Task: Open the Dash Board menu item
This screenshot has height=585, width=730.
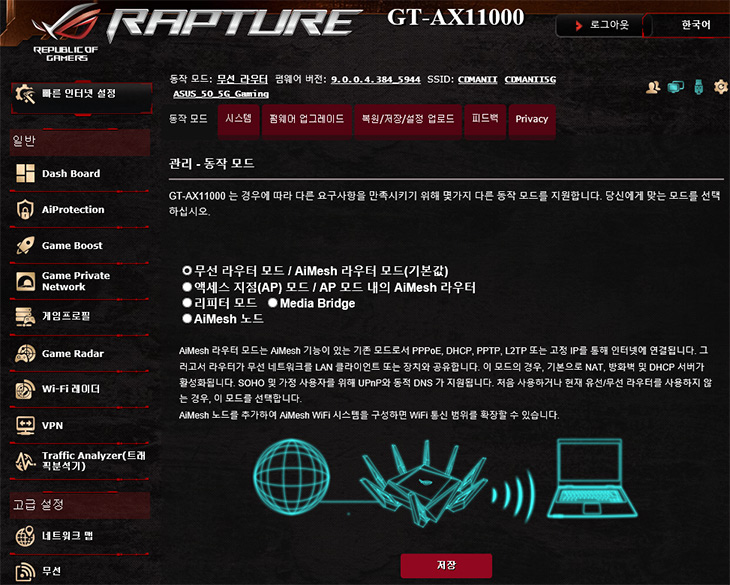Action: pos(80,174)
